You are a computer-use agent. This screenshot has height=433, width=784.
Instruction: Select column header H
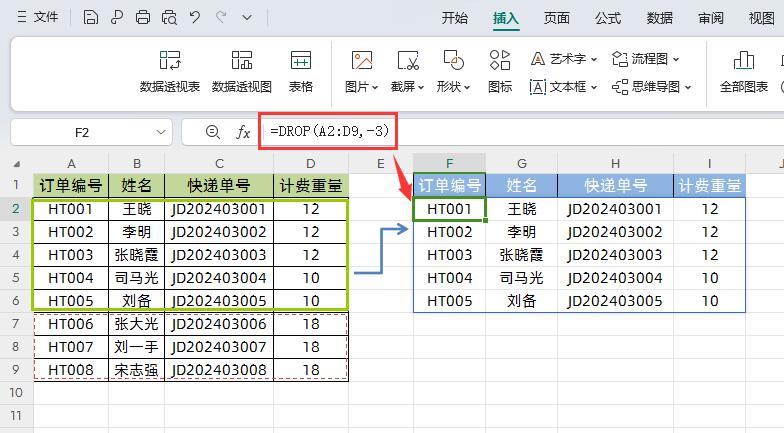[x=616, y=164]
